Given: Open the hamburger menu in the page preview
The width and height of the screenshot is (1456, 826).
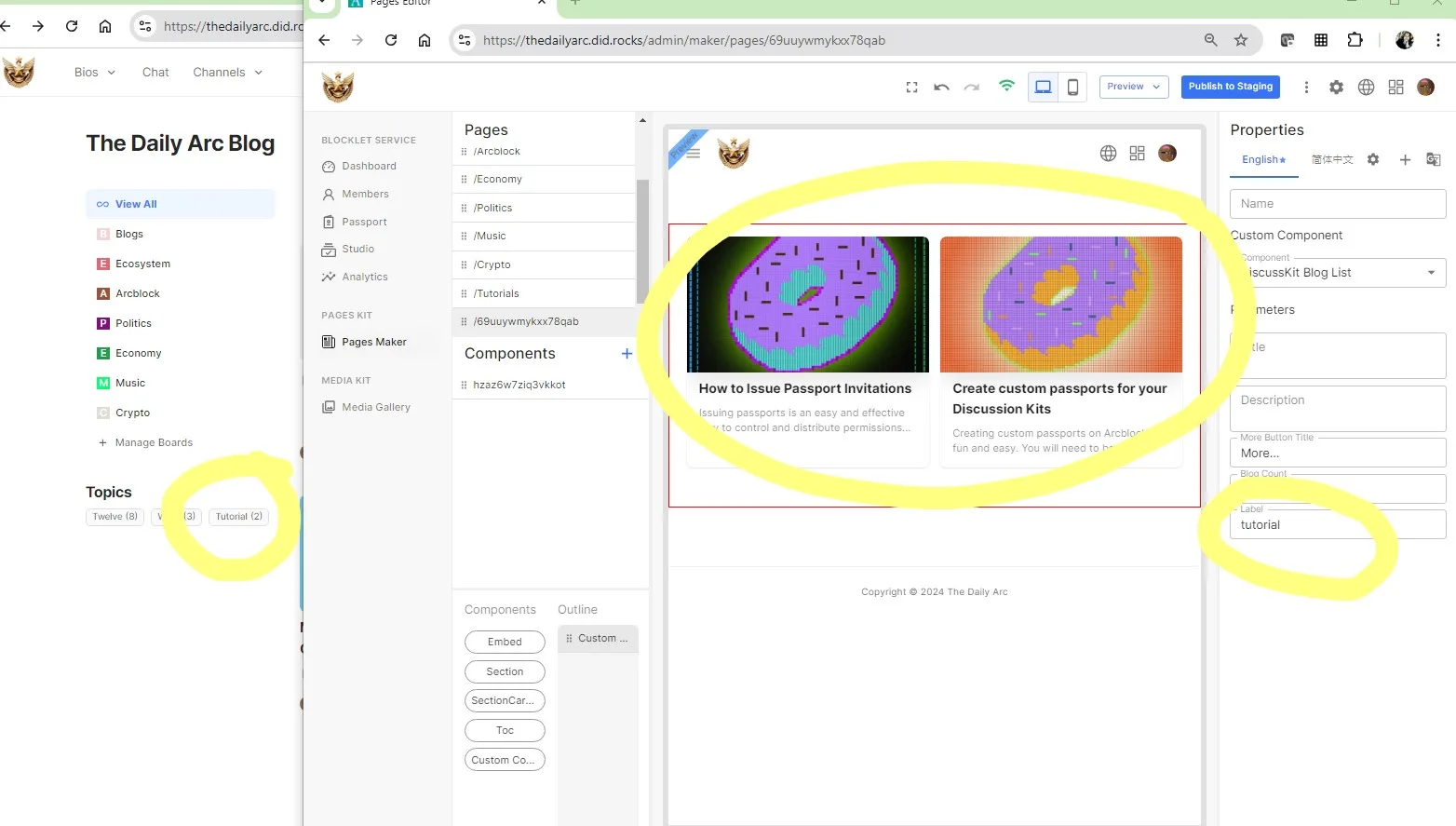Looking at the screenshot, I should [x=693, y=154].
